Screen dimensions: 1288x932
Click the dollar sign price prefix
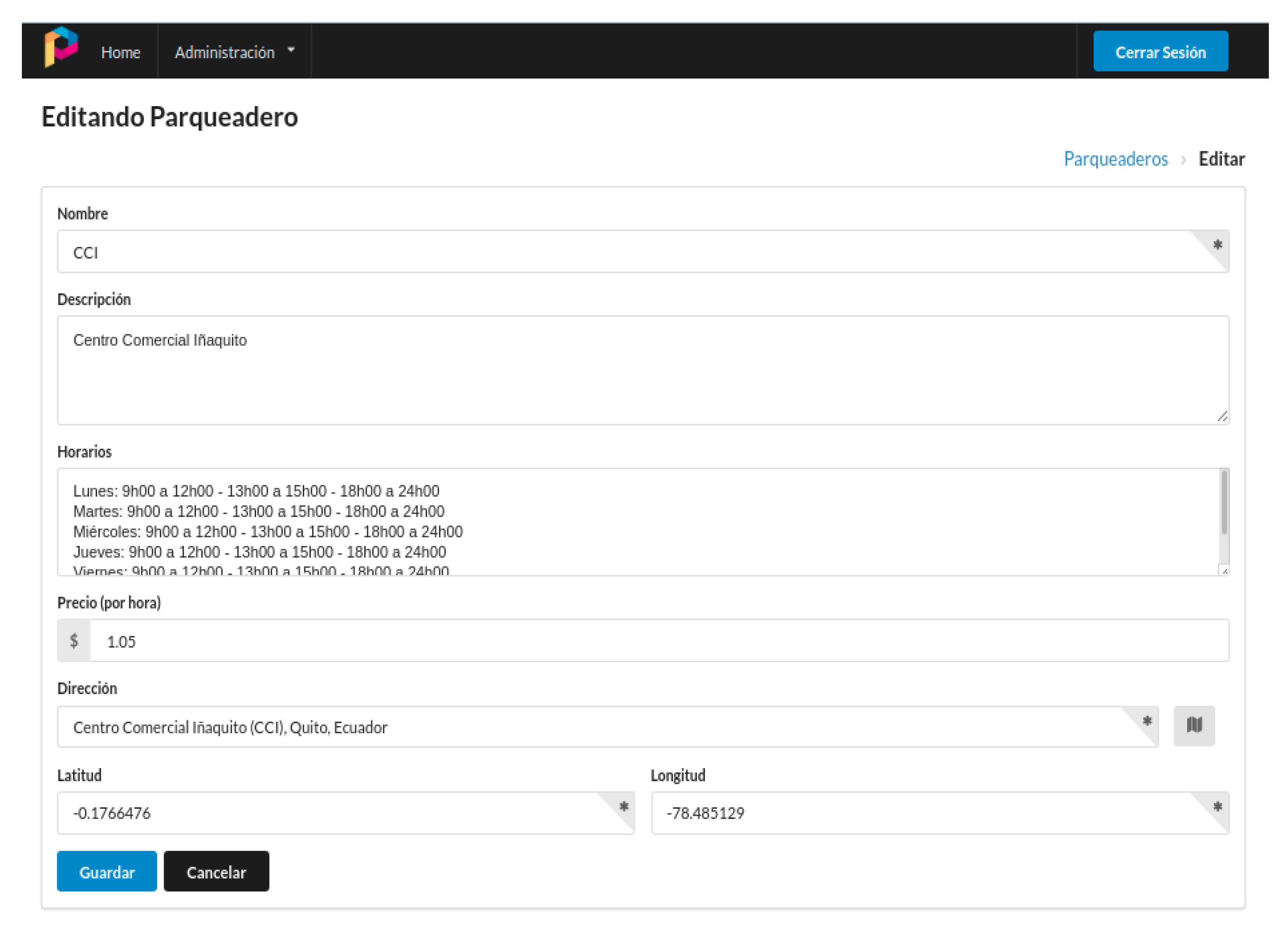pos(74,641)
